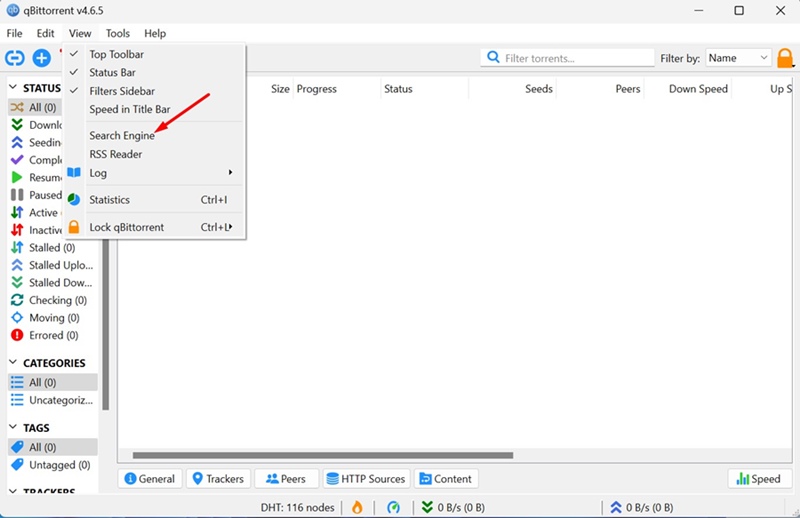800x518 pixels.
Task: Click the torrent list horizontal scrollbar
Action: [x=323, y=455]
